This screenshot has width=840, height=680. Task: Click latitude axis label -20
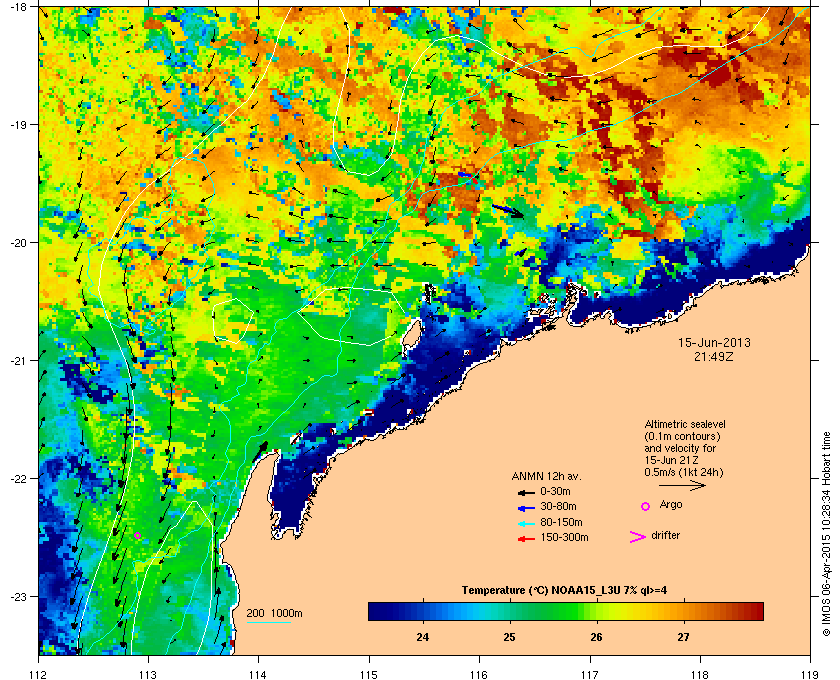coord(18,242)
